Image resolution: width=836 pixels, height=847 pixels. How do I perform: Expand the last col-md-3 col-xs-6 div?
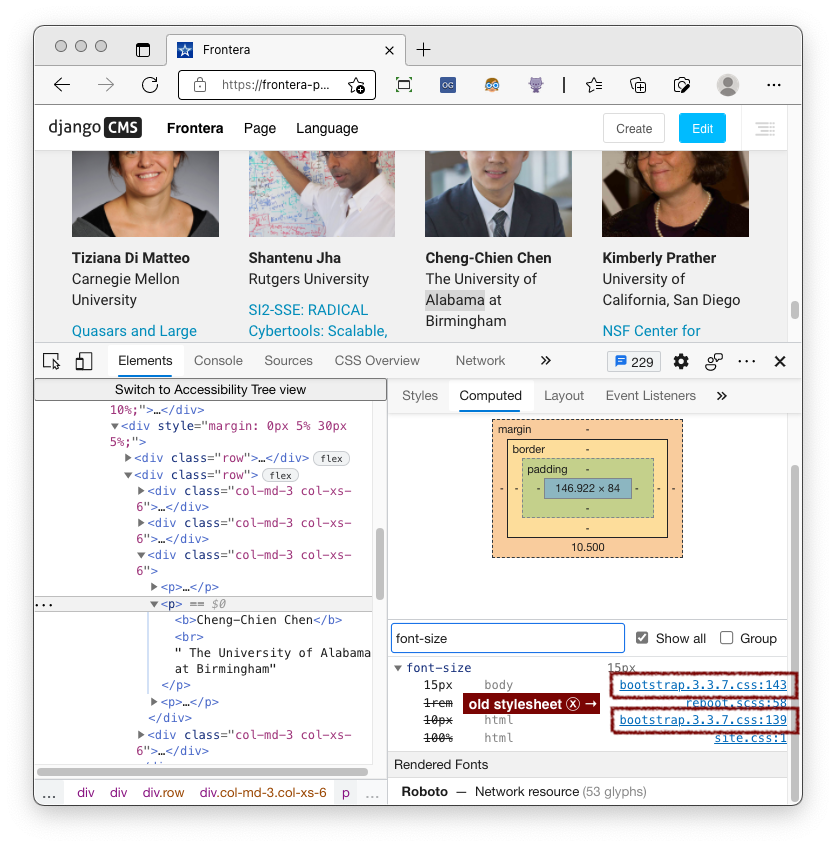[141, 735]
